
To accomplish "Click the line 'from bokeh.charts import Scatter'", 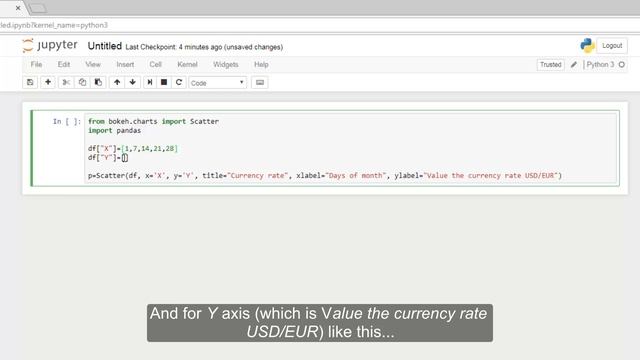I will pyautogui.click(x=153, y=121).
